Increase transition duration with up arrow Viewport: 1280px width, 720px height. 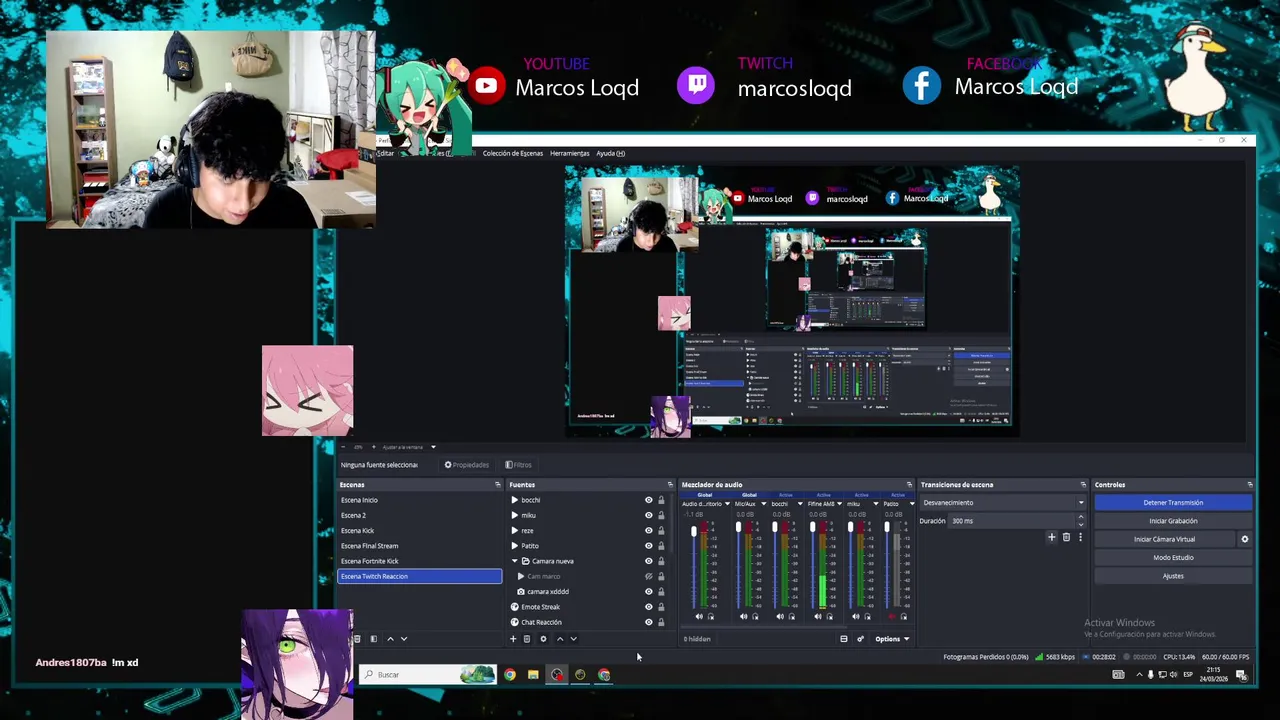click(1080, 517)
